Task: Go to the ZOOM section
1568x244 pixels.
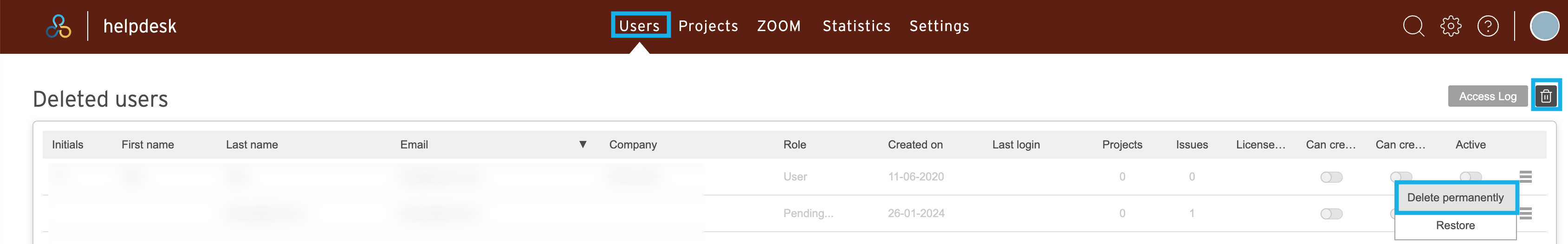Action: coord(778,26)
